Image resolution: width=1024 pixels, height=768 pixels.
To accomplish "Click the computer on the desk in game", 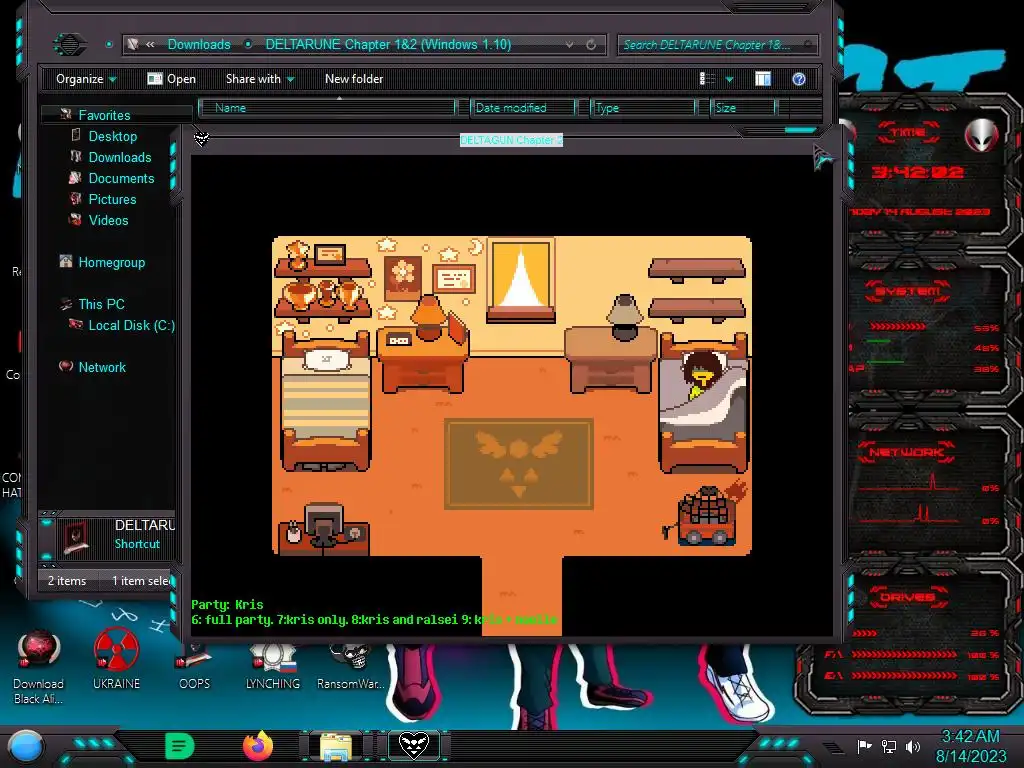I will (324, 524).
